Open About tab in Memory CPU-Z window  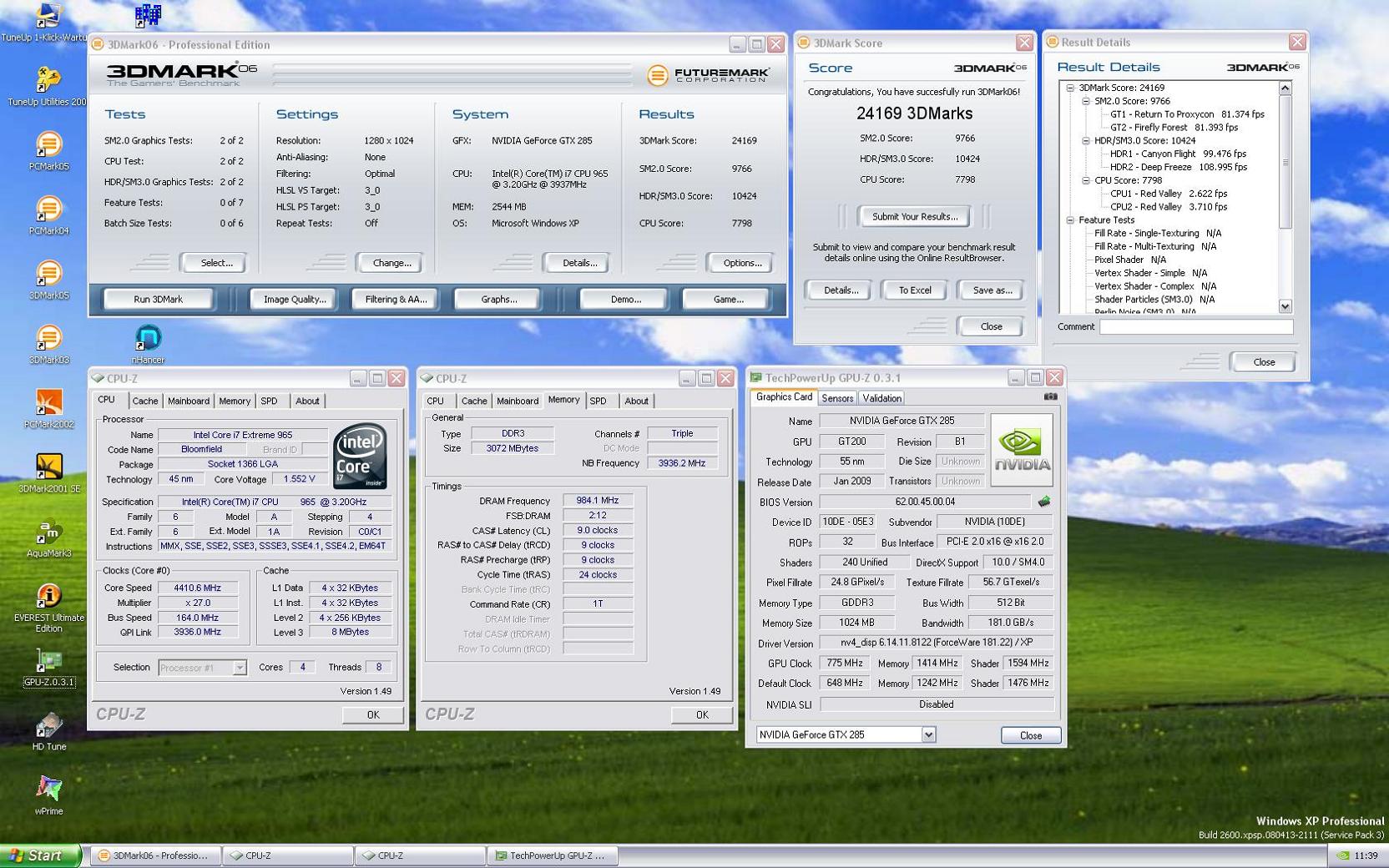tap(636, 401)
